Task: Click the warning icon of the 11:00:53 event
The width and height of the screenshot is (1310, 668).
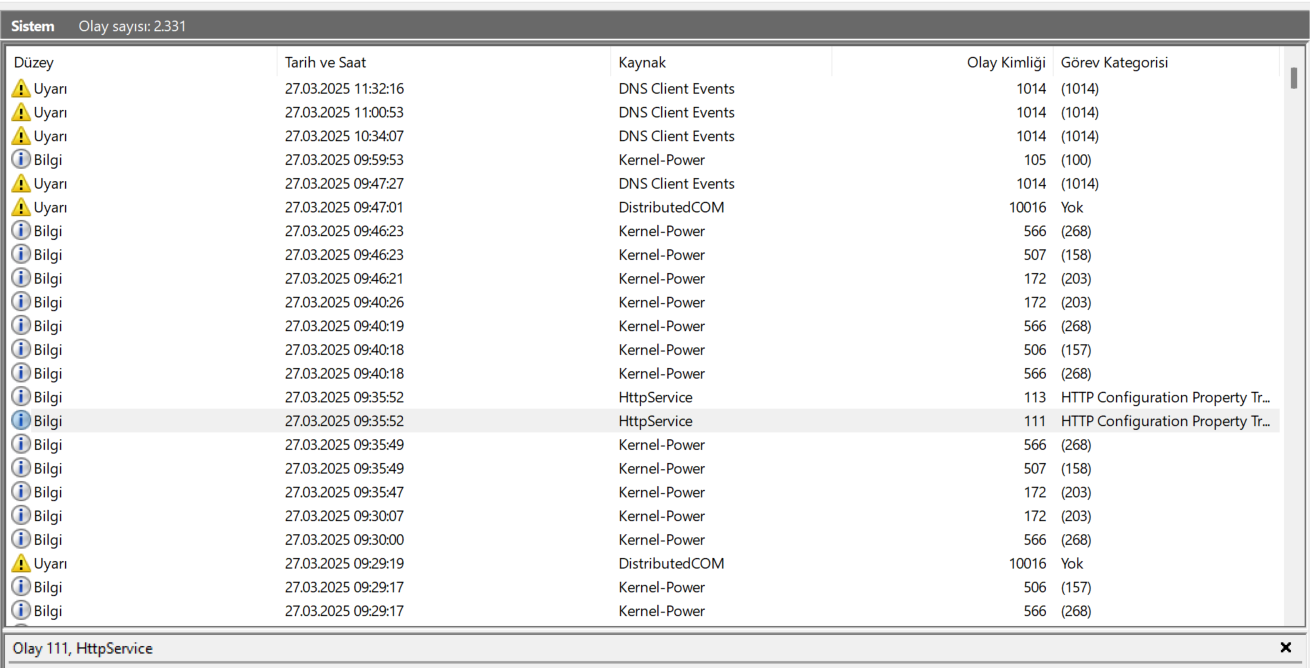Action: 21,113
